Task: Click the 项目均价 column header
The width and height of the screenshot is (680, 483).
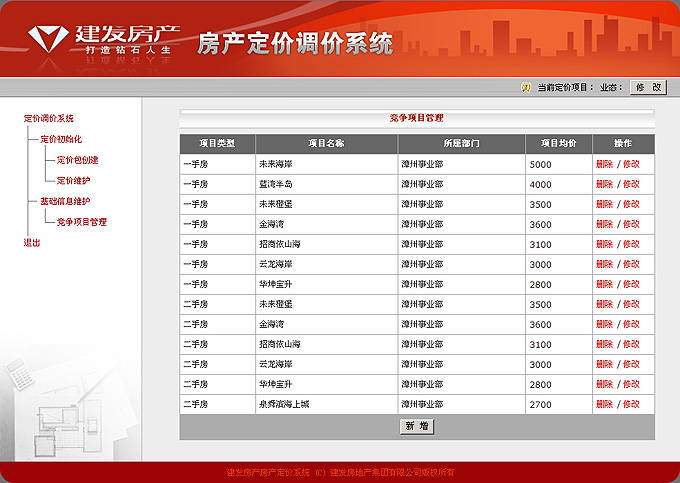Action: [558, 144]
